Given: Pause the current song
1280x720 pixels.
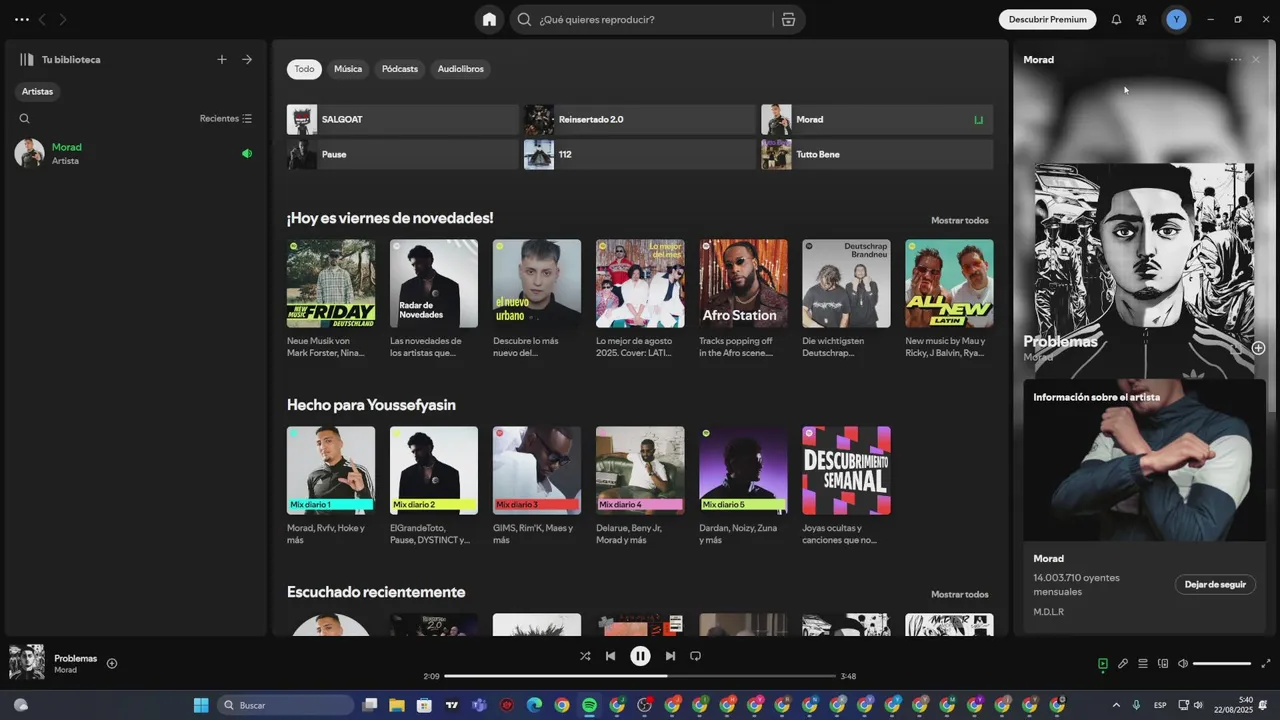Looking at the screenshot, I should (x=640, y=656).
